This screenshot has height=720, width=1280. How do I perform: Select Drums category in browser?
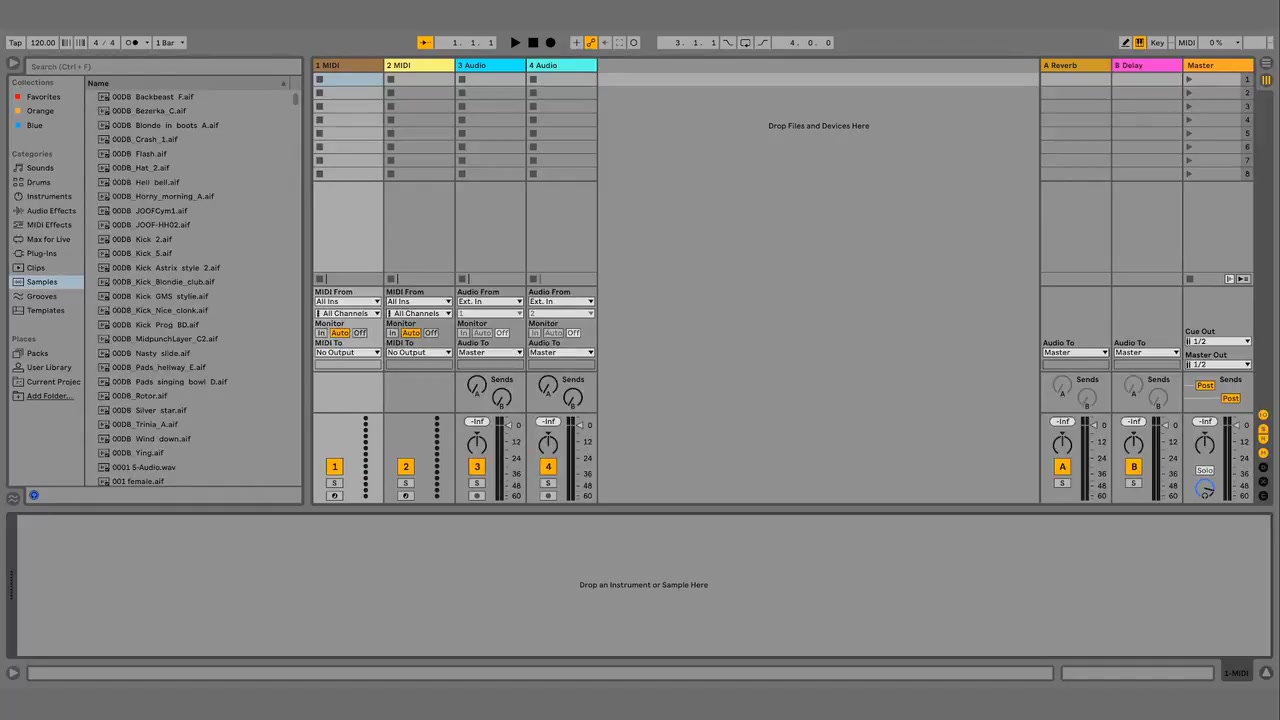click(x=38, y=182)
